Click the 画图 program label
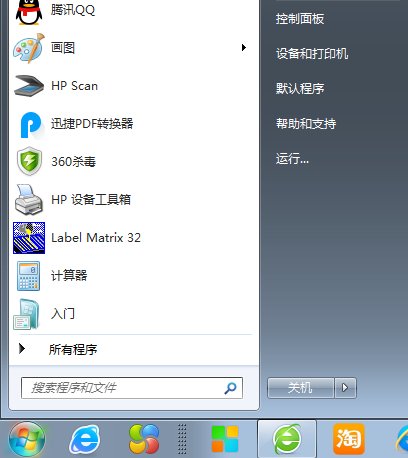 coord(63,48)
